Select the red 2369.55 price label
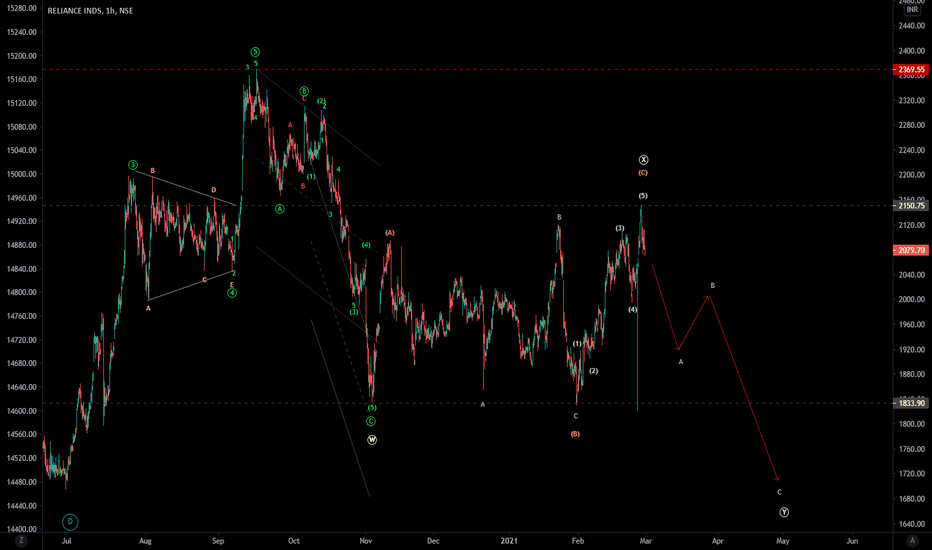 911,70
